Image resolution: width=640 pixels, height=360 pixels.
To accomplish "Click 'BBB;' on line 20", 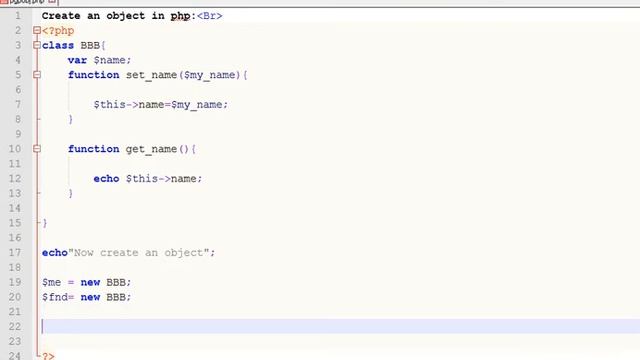I will (x=118, y=297).
